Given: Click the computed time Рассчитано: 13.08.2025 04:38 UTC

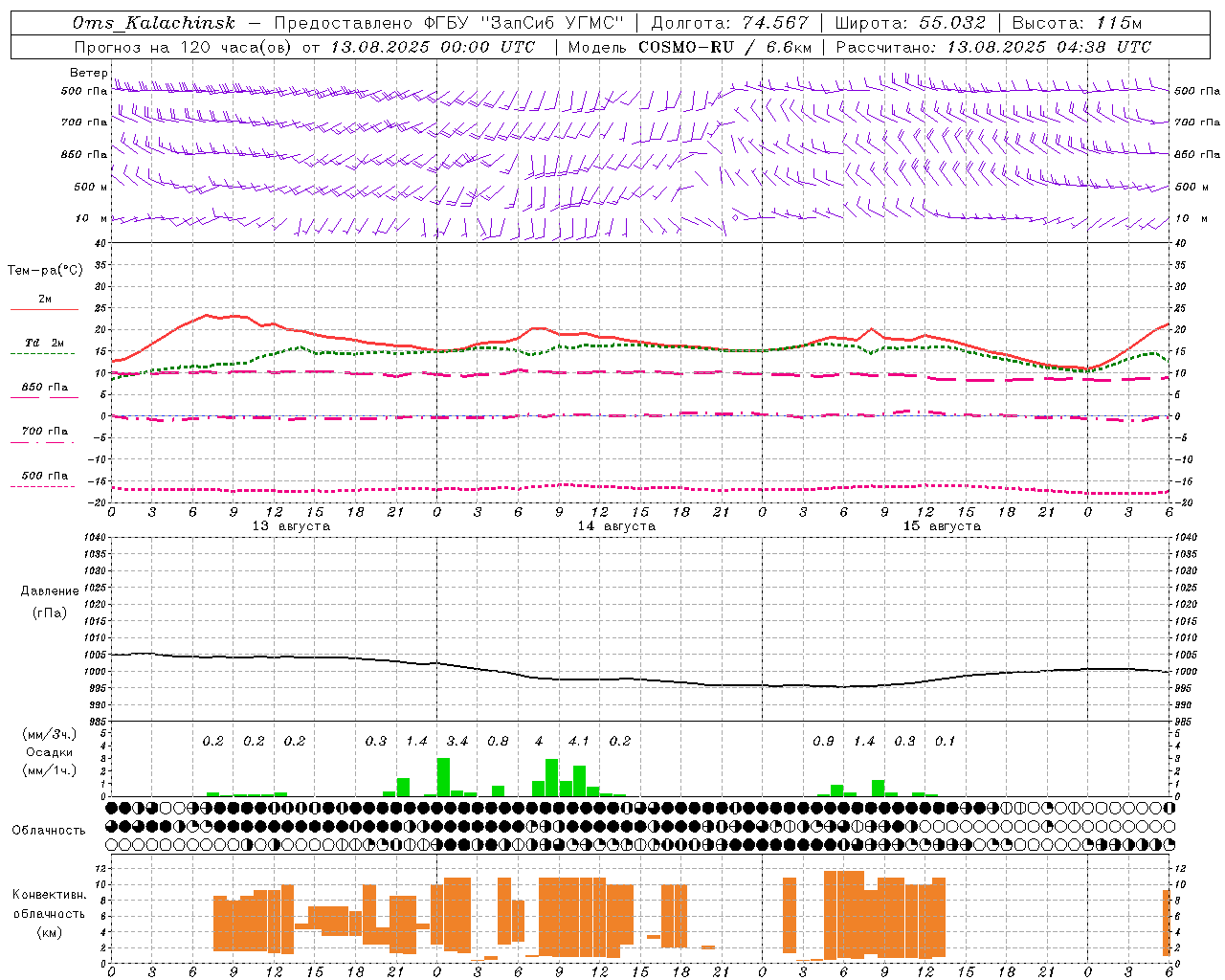Looking at the screenshot, I should (x=993, y=47).
